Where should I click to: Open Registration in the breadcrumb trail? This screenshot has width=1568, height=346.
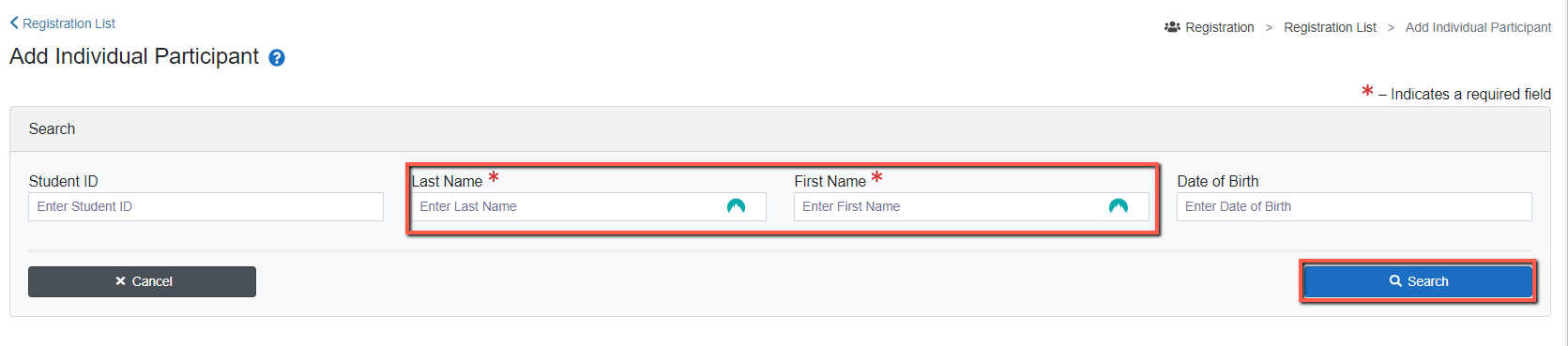[x=1219, y=27]
